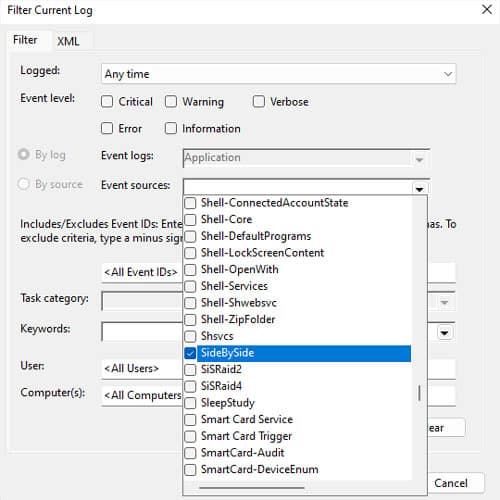Image resolution: width=500 pixels, height=500 pixels.
Task: Select the By log radio button
Action: point(24,154)
